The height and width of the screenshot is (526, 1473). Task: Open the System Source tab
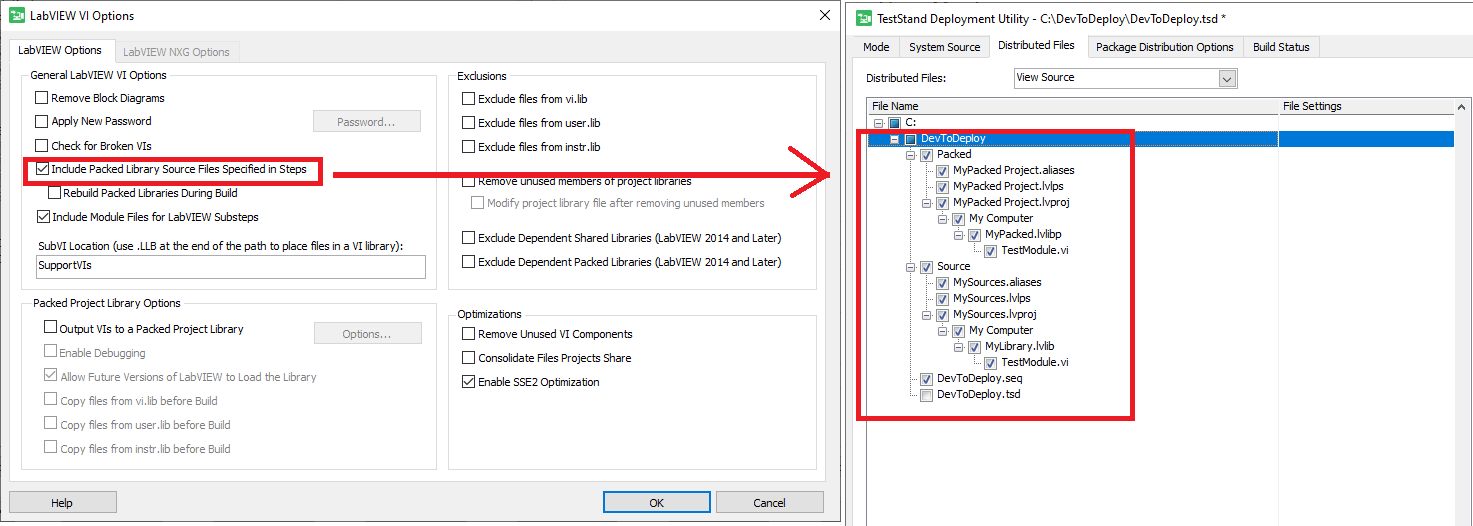click(944, 47)
